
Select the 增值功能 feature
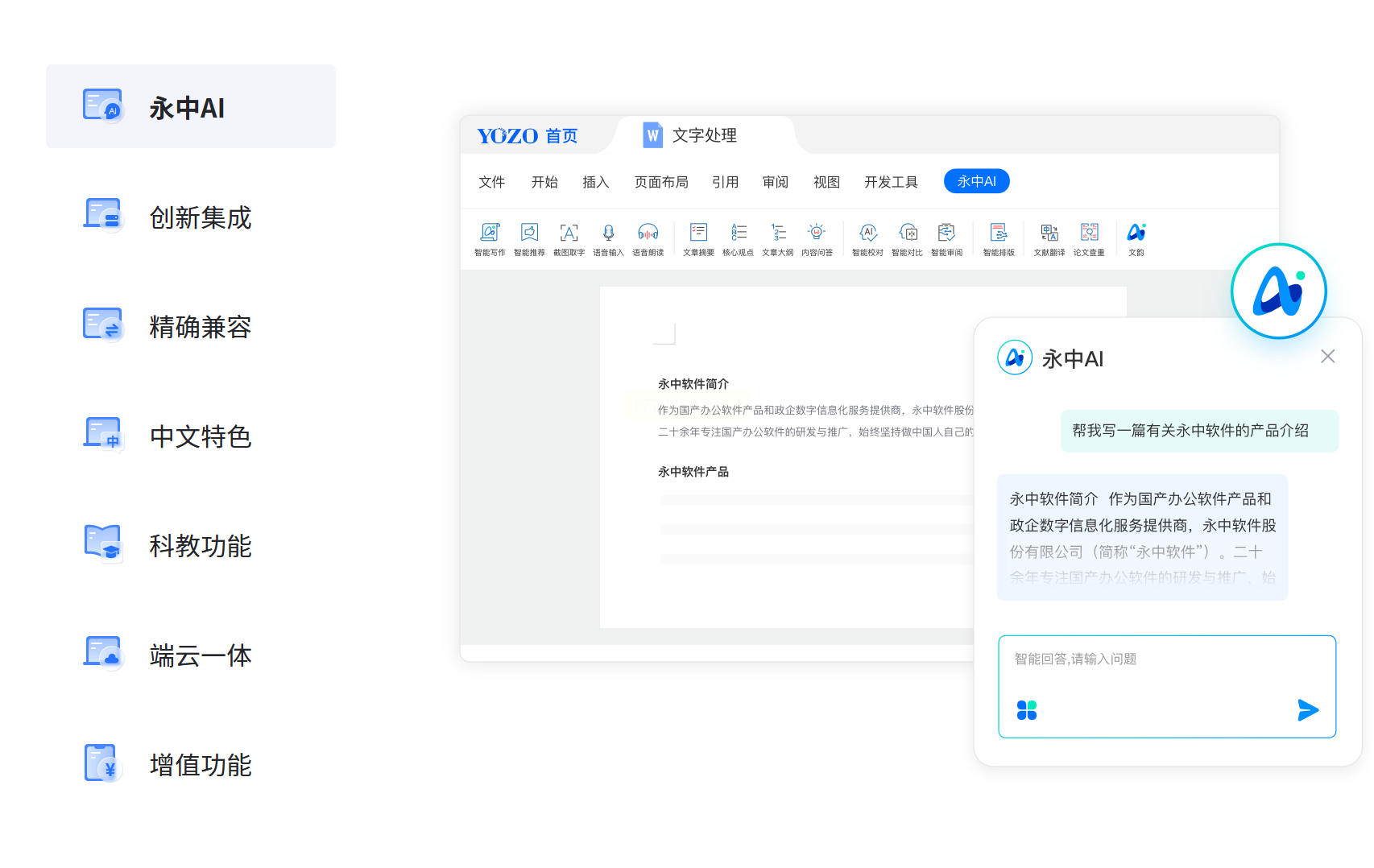point(191,765)
